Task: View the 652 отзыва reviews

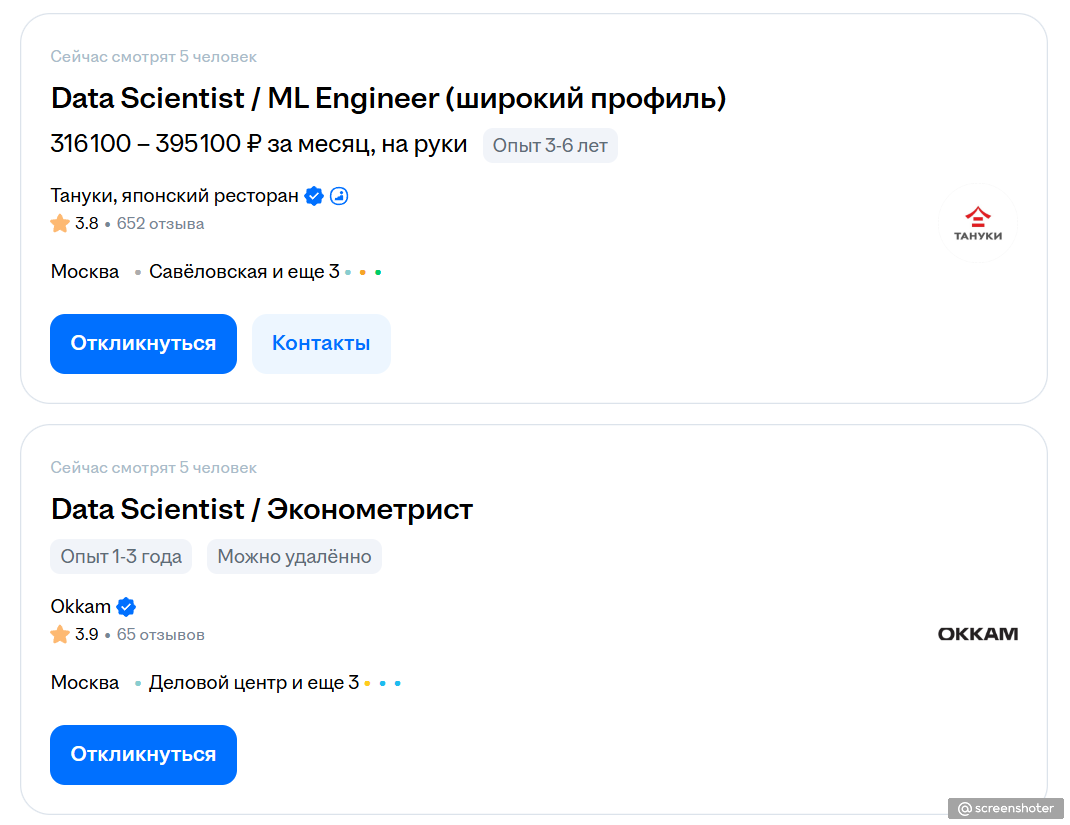Action: [160, 224]
